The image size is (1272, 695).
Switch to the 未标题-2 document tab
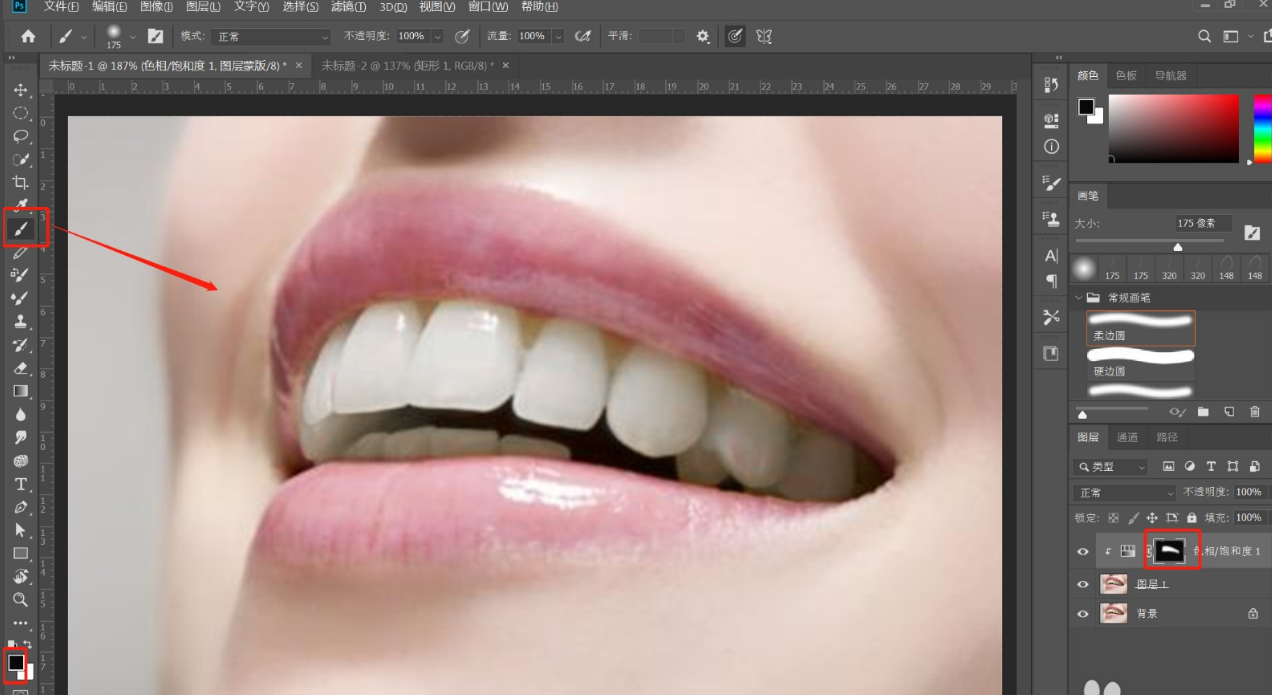[406, 65]
